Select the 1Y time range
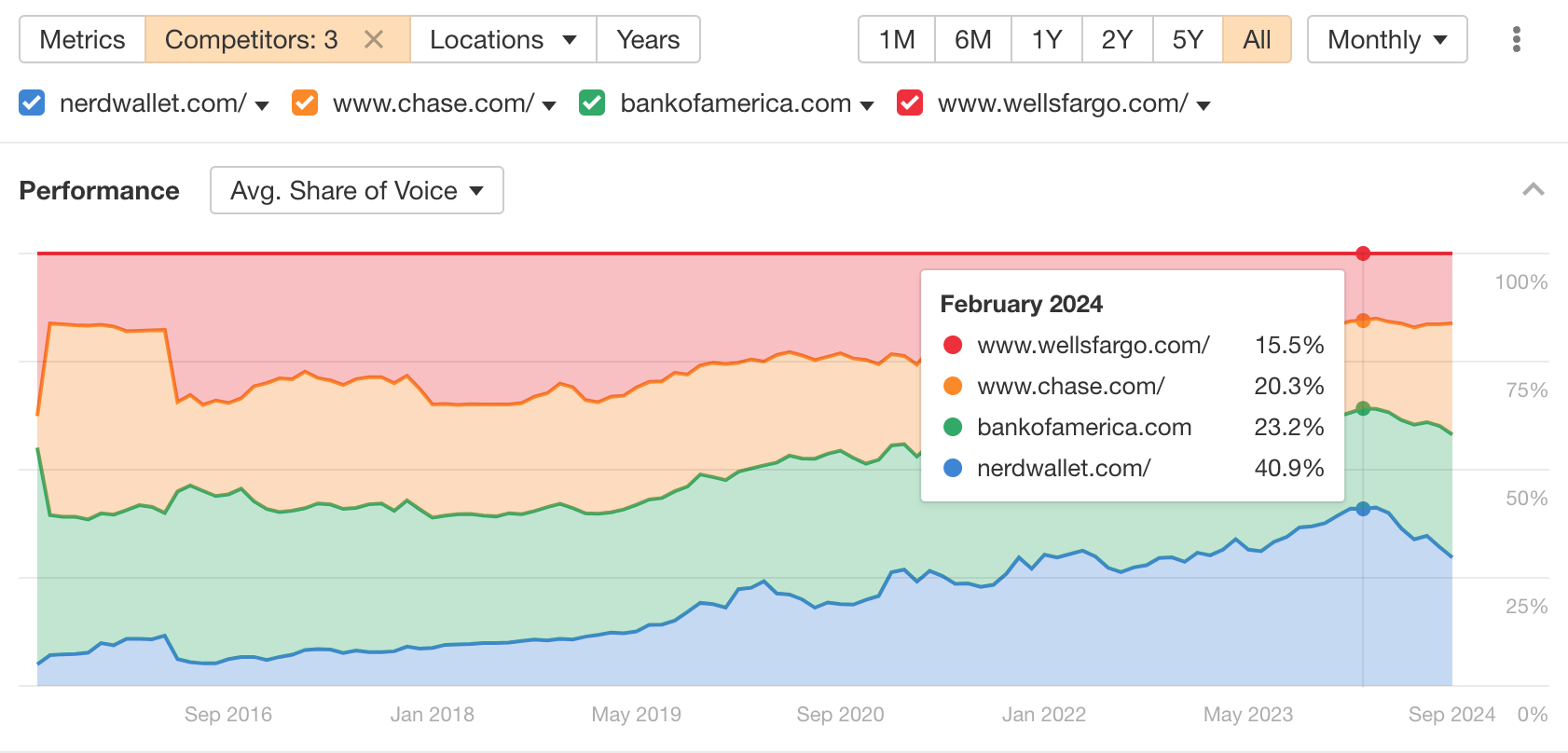Image resolution: width=1568 pixels, height=753 pixels. coord(1046,39)
